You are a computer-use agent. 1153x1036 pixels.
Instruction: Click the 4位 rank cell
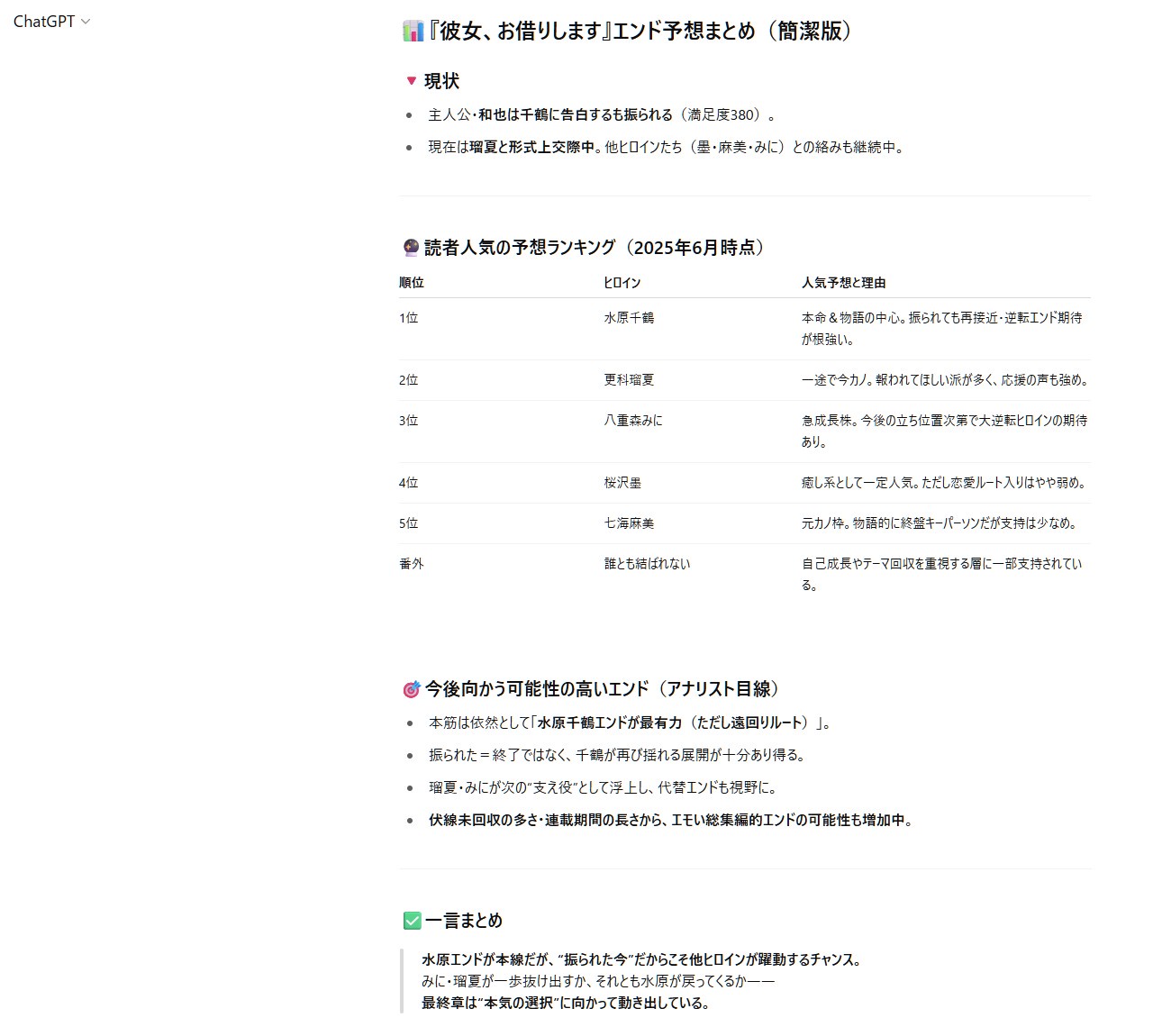[409, 483]
